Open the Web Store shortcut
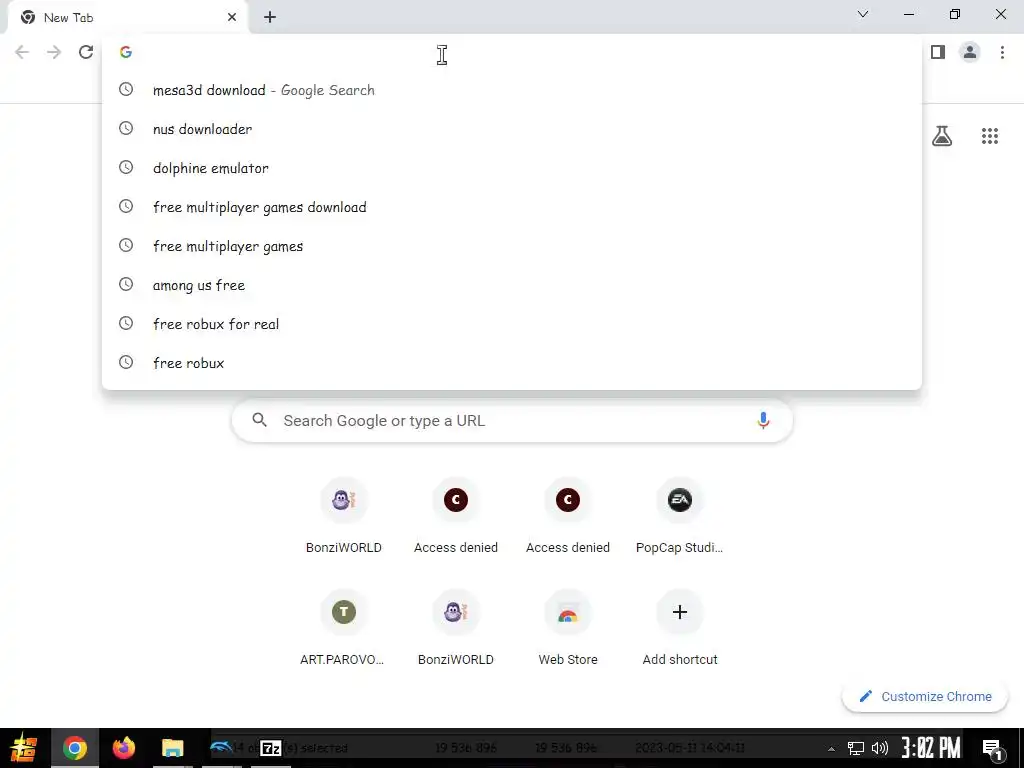The image size is (1024, 768). click(x=568, y=628)
